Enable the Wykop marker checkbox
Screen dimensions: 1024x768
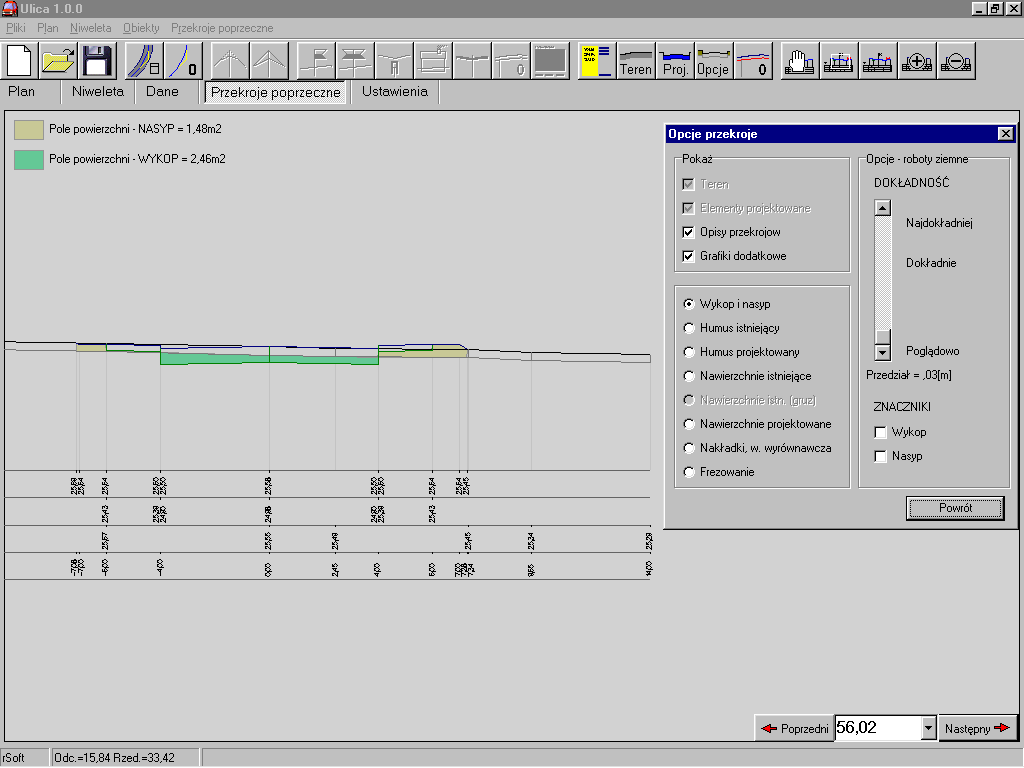(x=881, y=432)
